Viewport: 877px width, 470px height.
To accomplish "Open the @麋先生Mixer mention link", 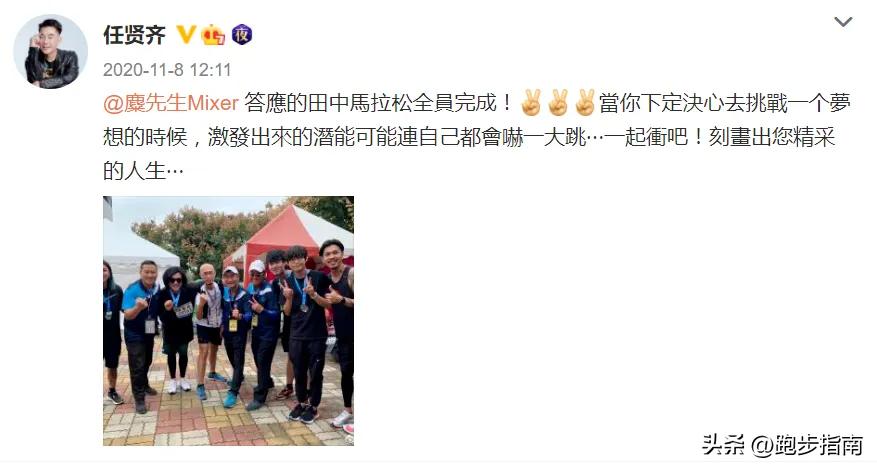I will 171,104.
